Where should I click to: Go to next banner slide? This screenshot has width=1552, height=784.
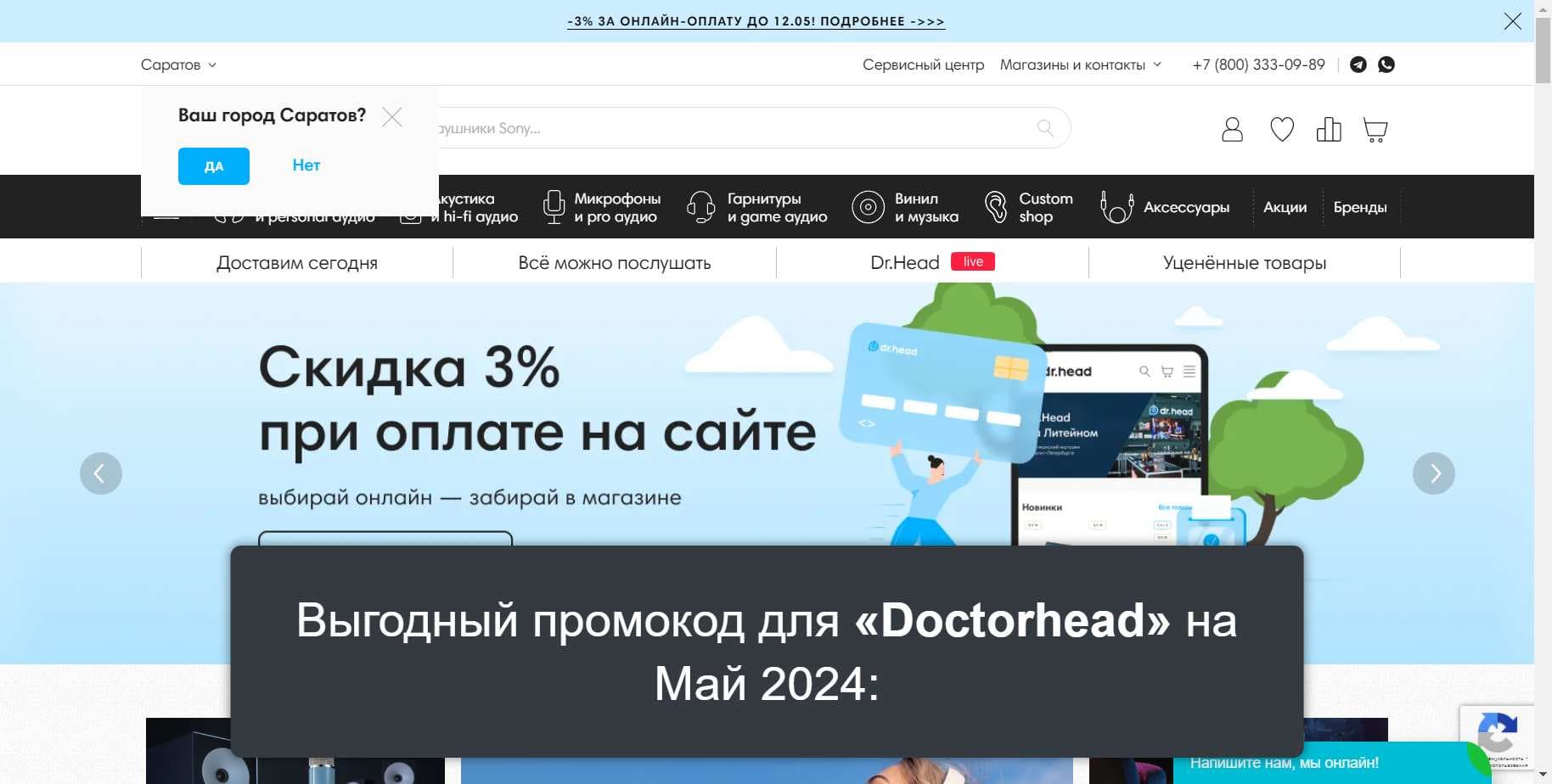(x=1433, y=473)
